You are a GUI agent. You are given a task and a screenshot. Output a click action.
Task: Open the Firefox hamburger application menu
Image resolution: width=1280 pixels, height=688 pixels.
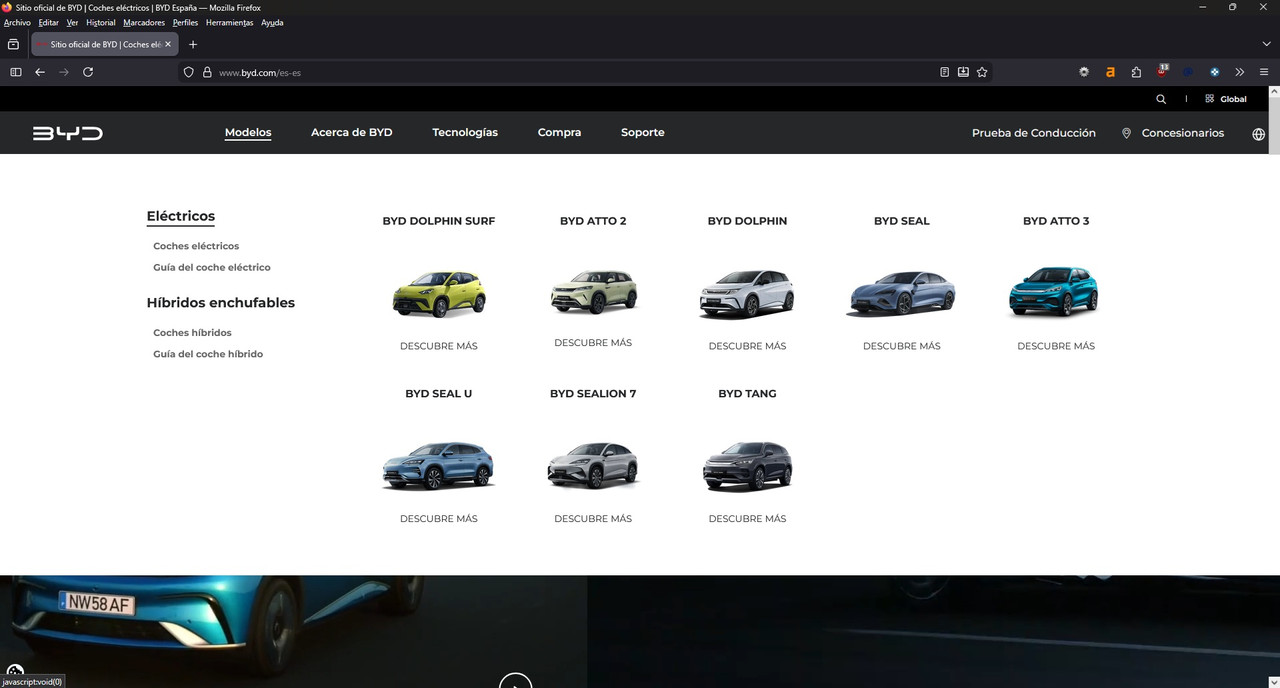click(x=1264, y=72)
